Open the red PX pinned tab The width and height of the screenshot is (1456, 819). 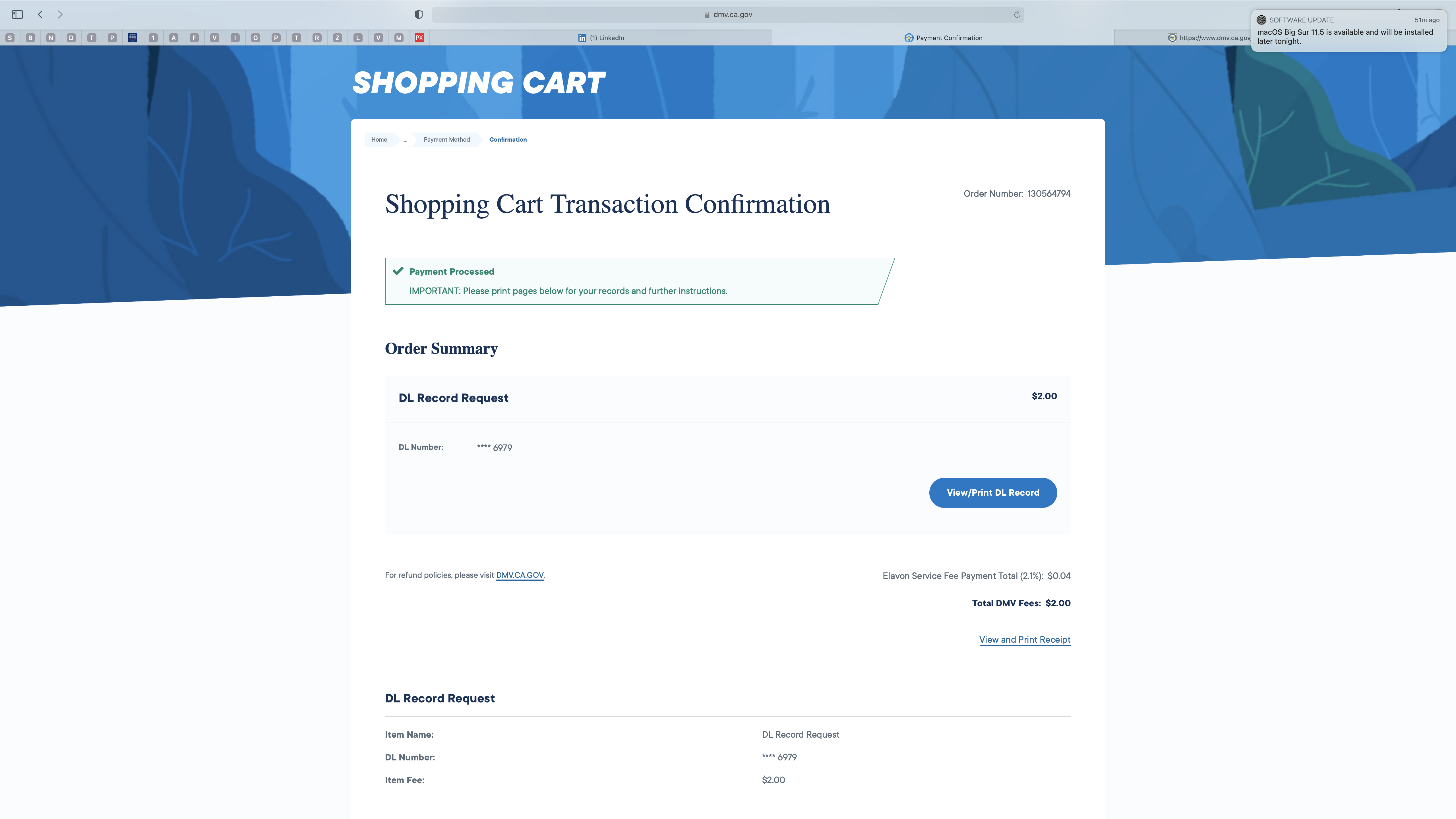(419, 38)
